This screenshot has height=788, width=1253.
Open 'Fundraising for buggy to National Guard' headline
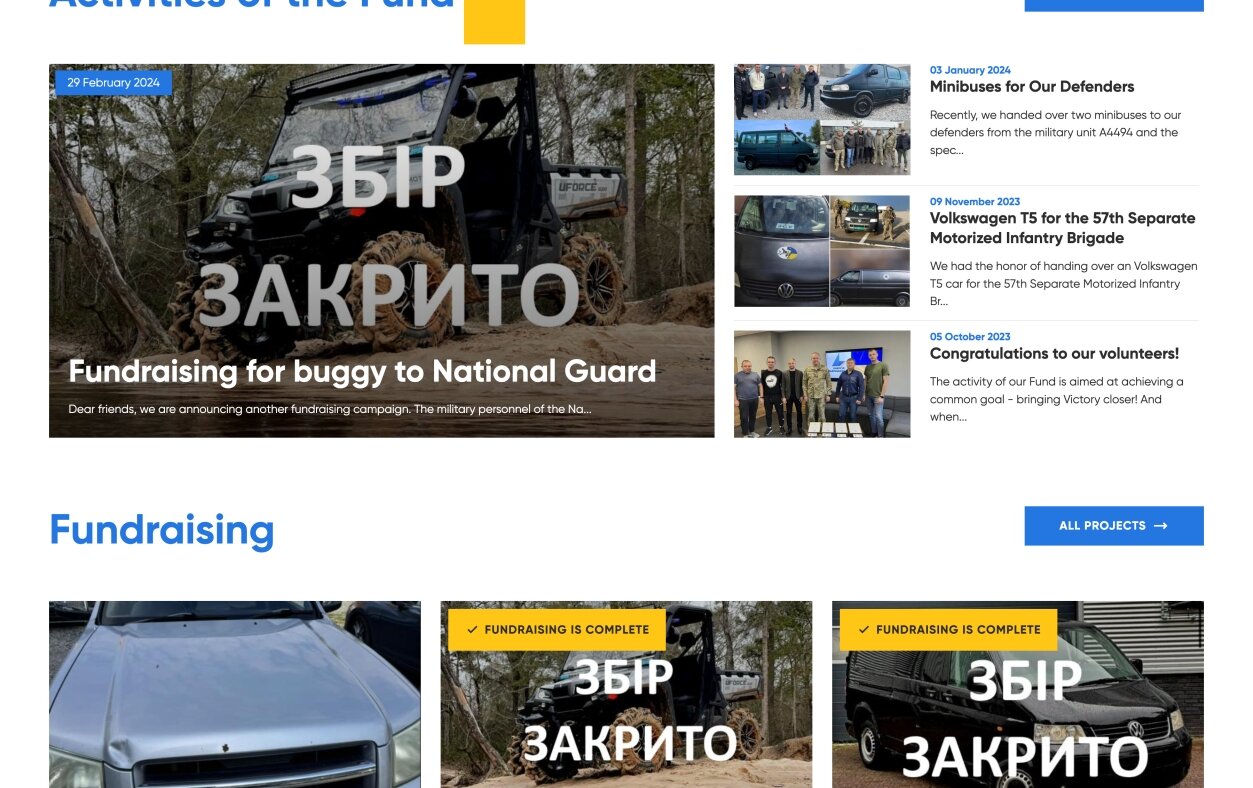[362, 372]
